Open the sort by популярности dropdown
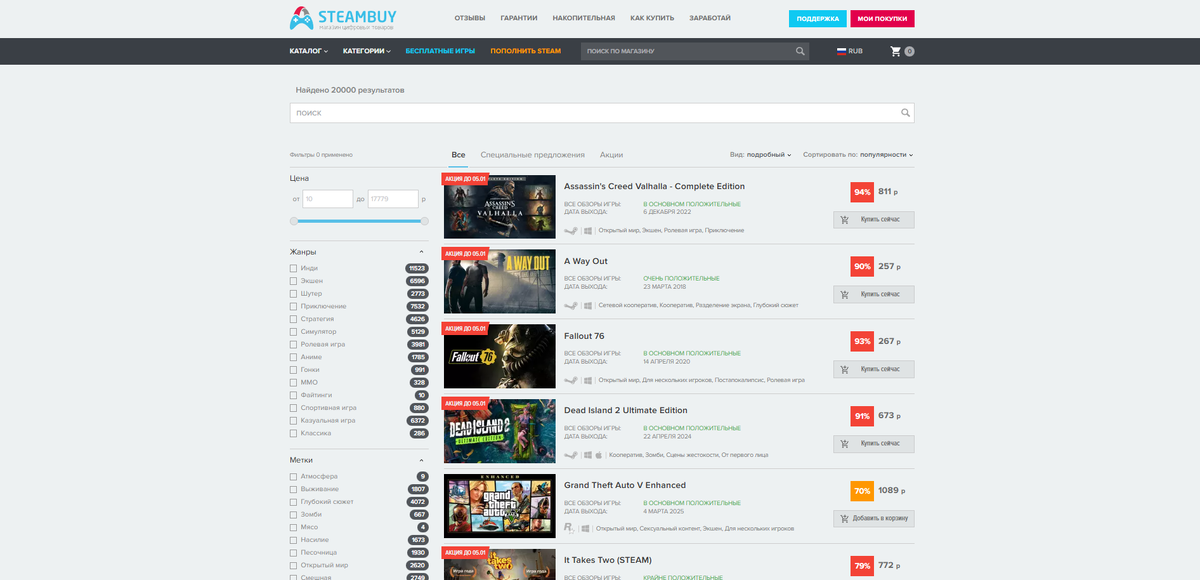Image resolution: width=1200 pixels, height=580 pixels. pyautogui.click(x=858, y=155)
